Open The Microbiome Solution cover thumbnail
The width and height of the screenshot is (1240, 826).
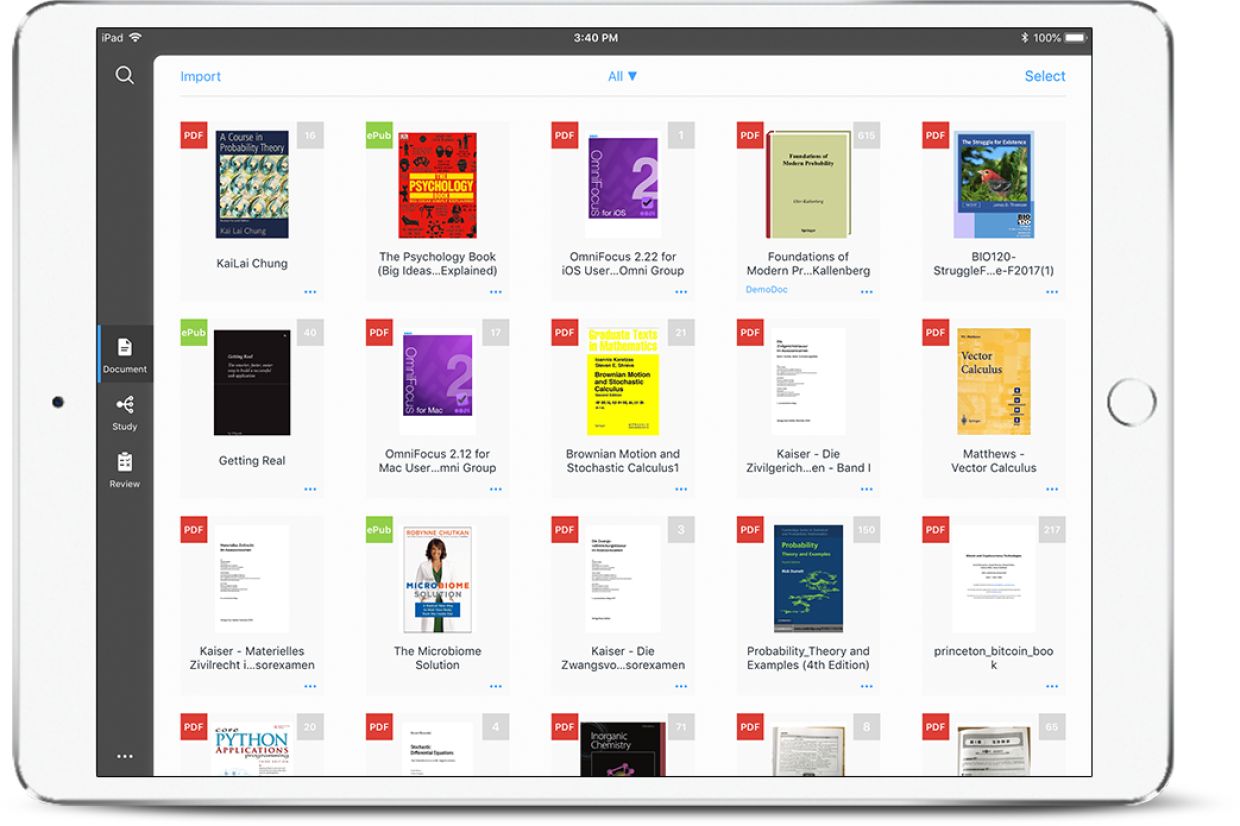(437, 578)
